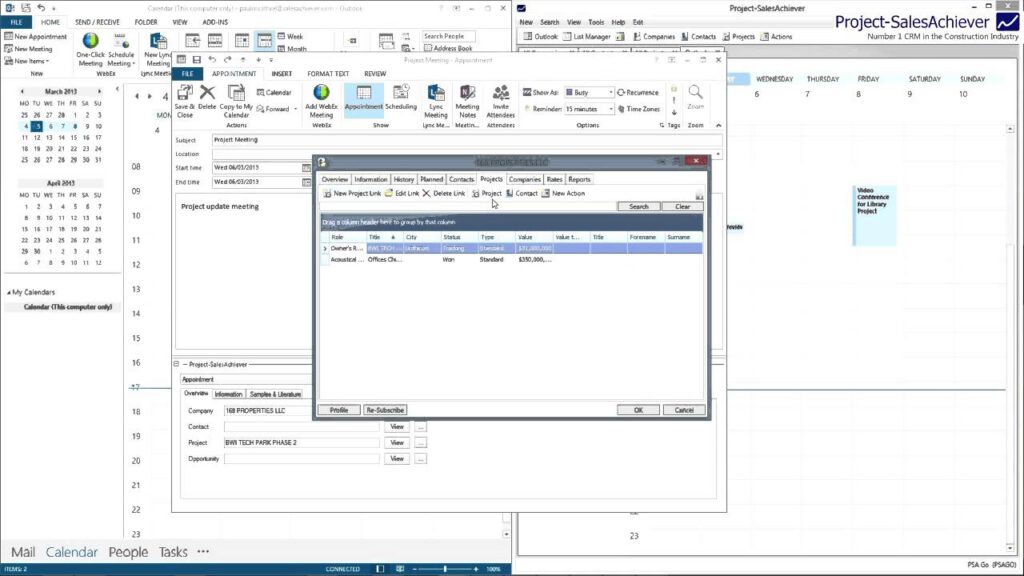This screenshot has width=1024, height=576.
Task: Open the History tab in dialog
Action: pyautogui.click(x=404, y=180)
